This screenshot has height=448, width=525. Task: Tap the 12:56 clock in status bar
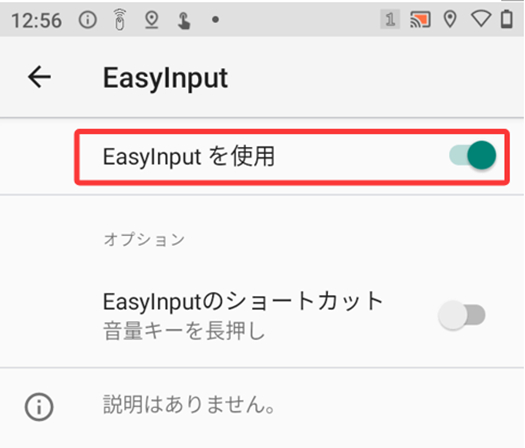point(36,20)
